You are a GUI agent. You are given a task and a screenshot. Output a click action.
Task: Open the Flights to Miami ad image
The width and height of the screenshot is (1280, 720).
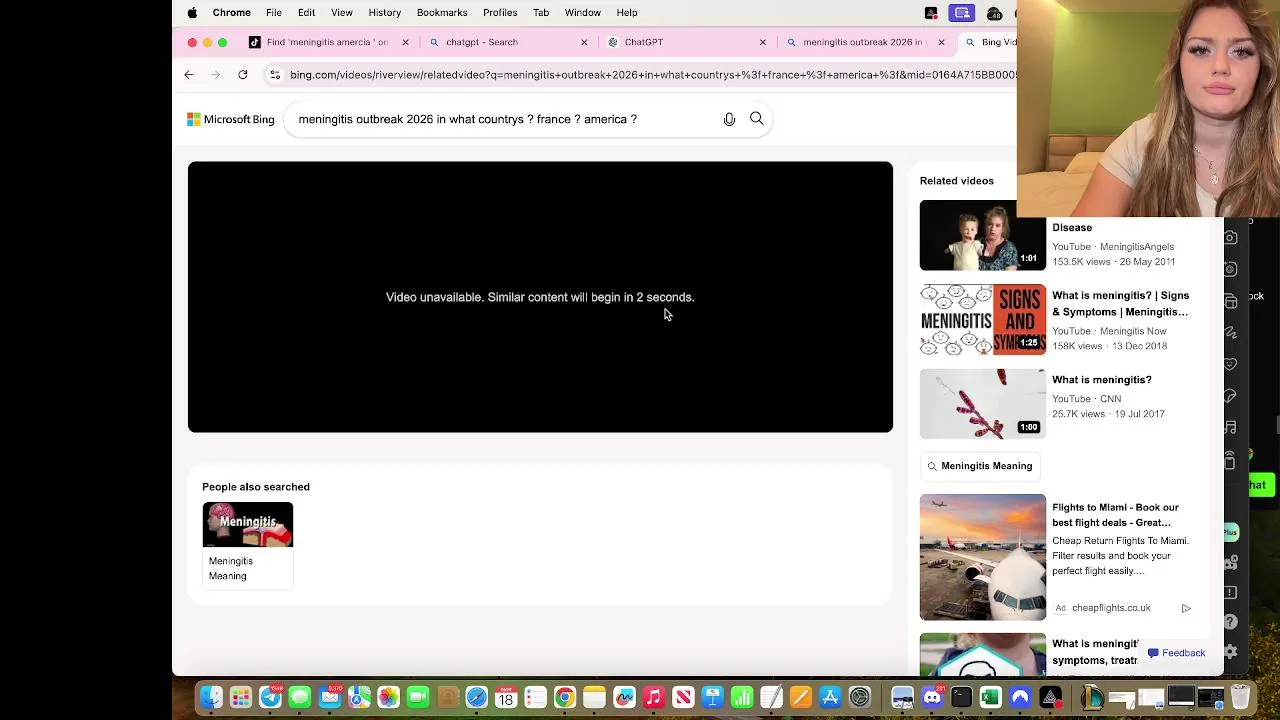click(x=982, y=557)
